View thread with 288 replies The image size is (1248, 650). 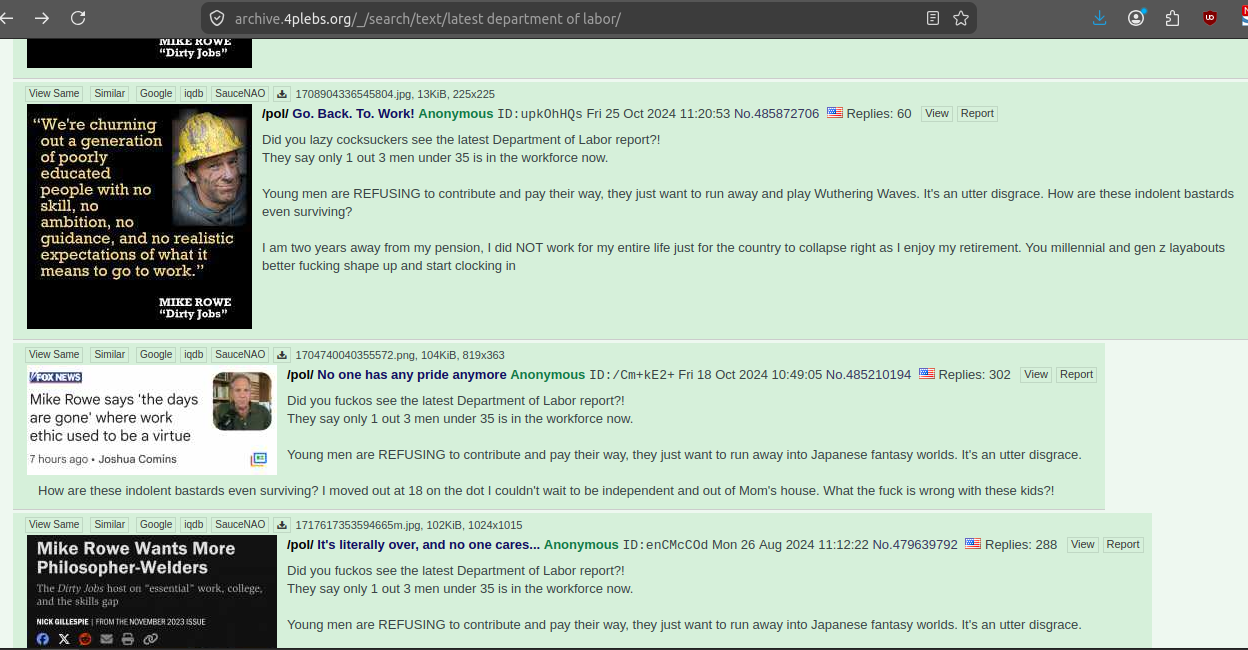pos(1082,544)
